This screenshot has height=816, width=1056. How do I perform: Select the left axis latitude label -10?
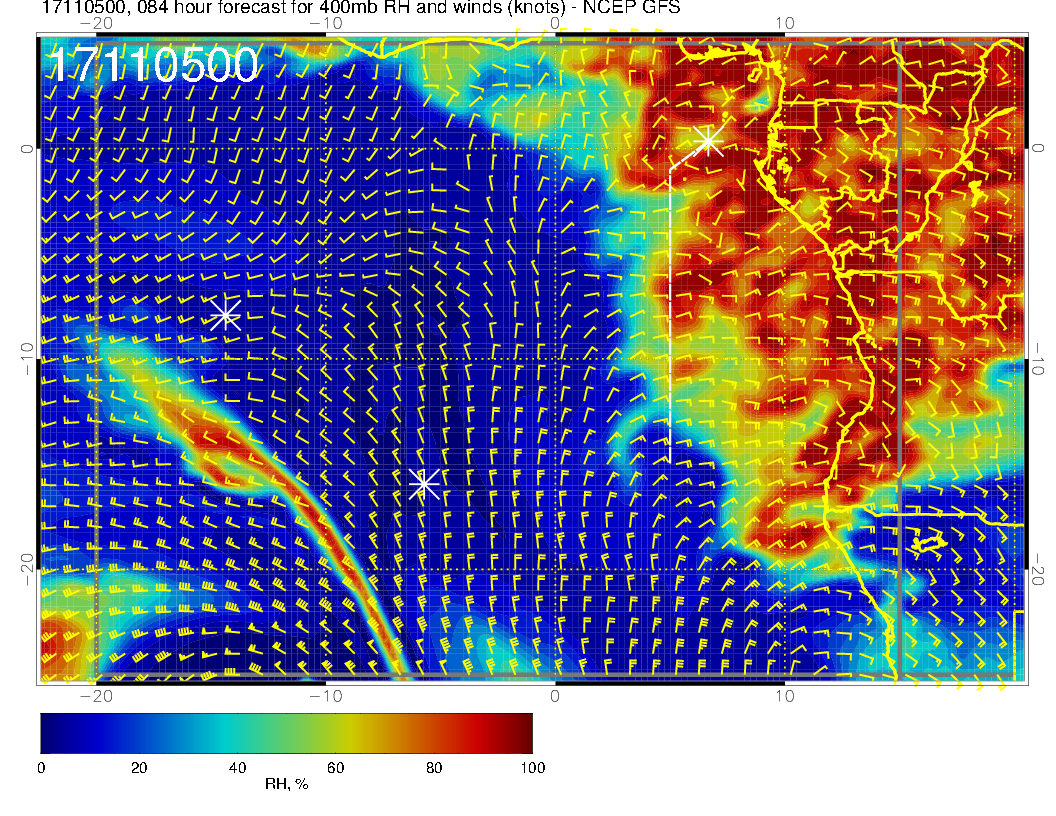26,359
